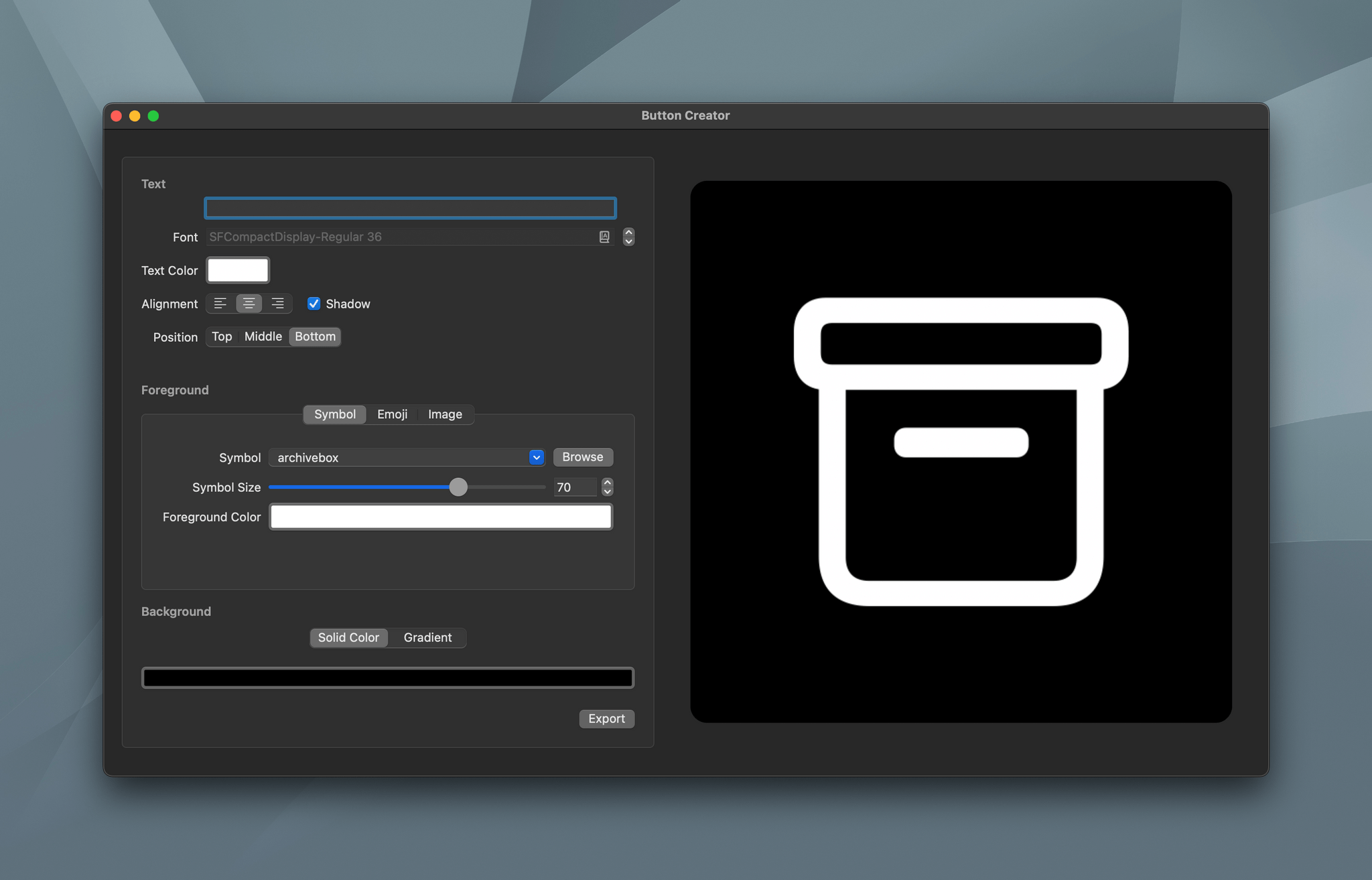The height and width of the screenshot is (880, 1372).
Task: Click Export to save the button
Action: coord(606,718)
